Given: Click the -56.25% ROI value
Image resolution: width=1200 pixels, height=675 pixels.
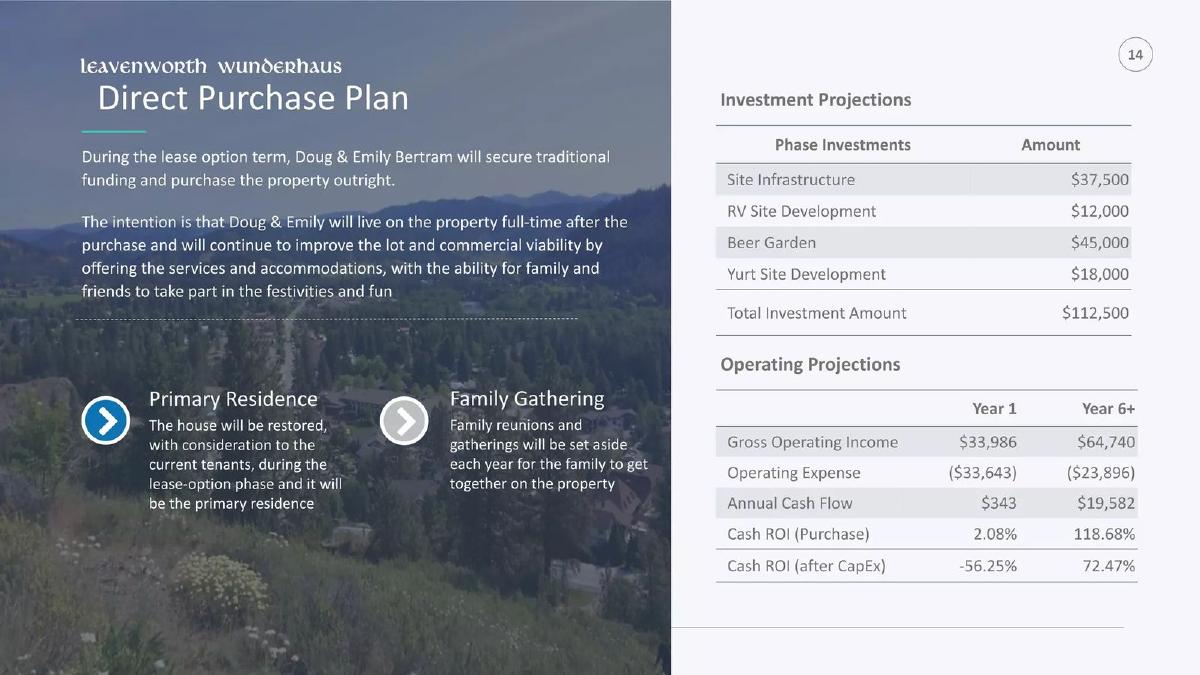Looking at the screenshot, I should point(988,567).
